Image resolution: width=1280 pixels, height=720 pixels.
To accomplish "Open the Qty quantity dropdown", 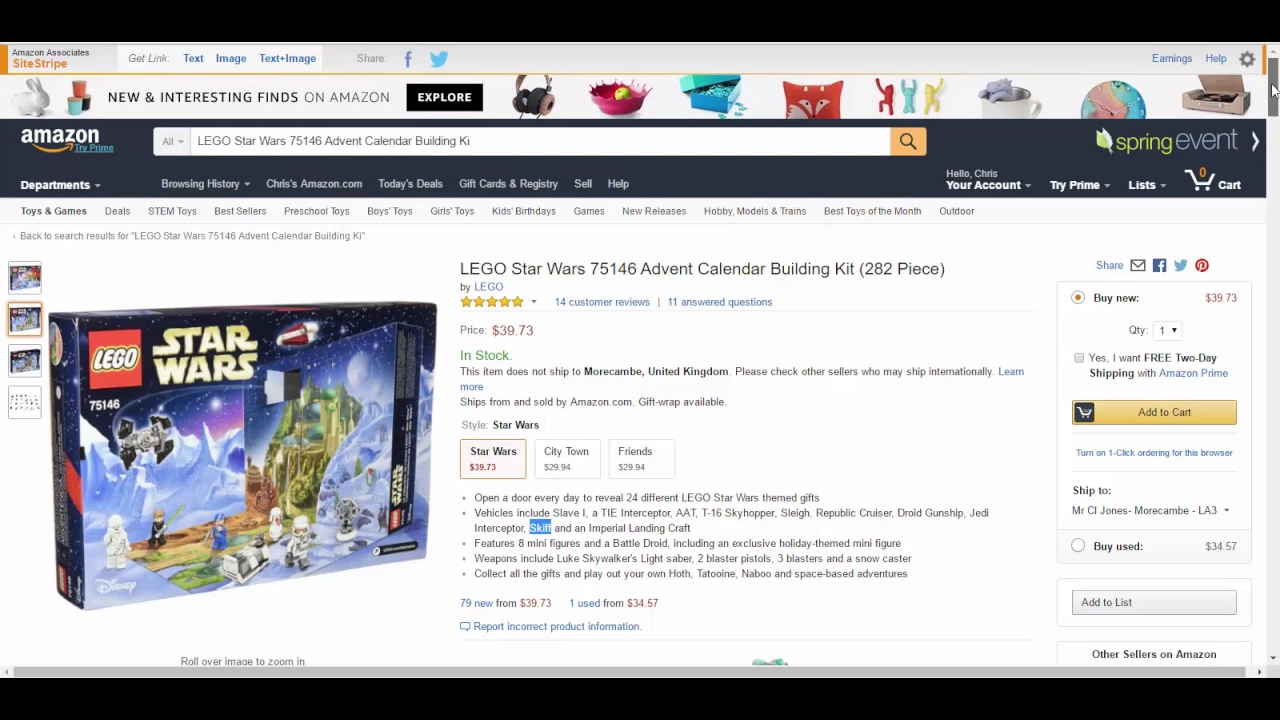I will 1168,330.
